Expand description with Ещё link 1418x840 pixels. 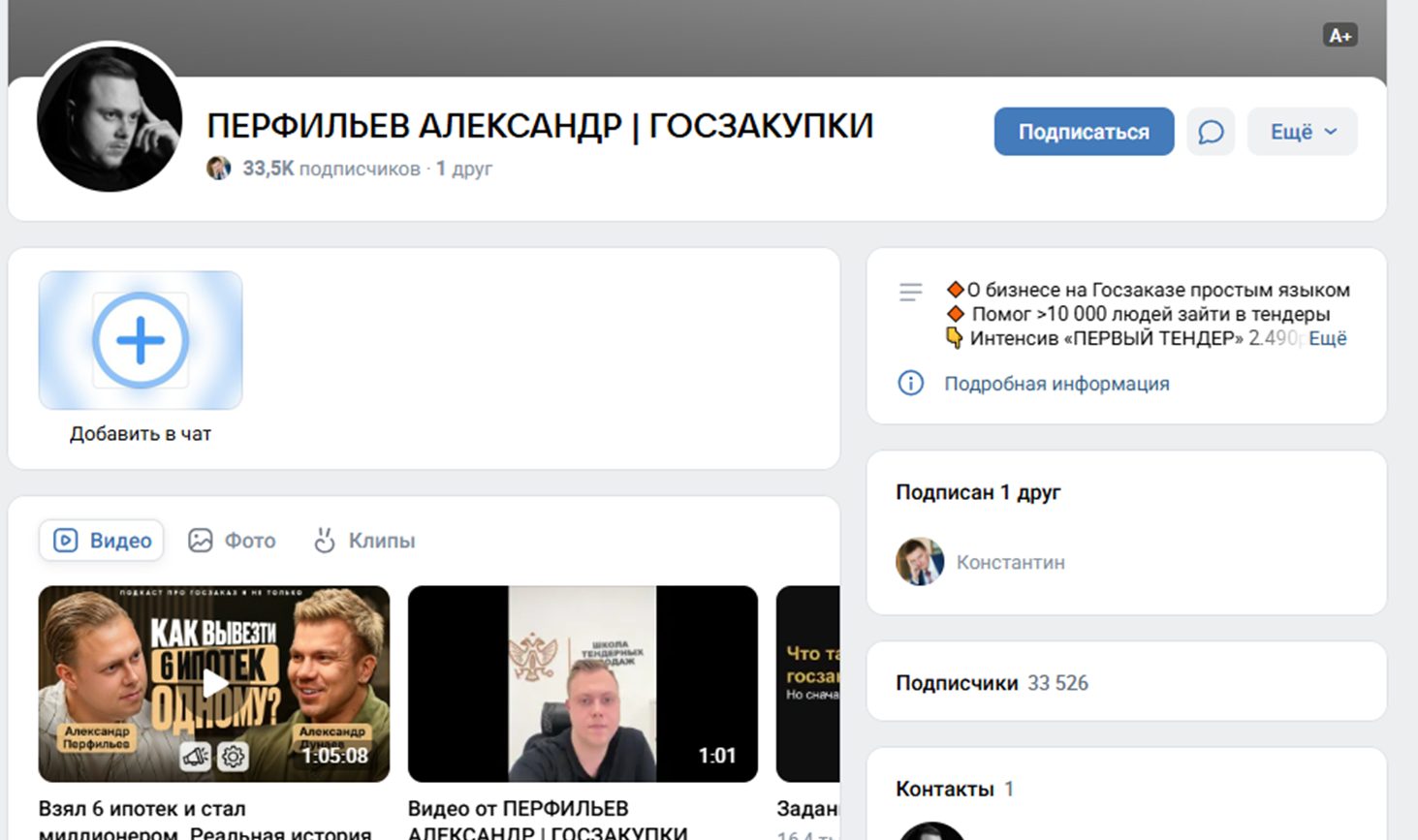(x=1327, y=338)
